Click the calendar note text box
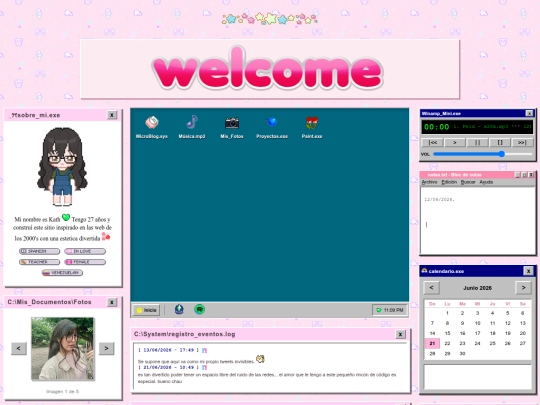Image resolution: width=540 pixels, height=405 pixels. click(478, 377)
